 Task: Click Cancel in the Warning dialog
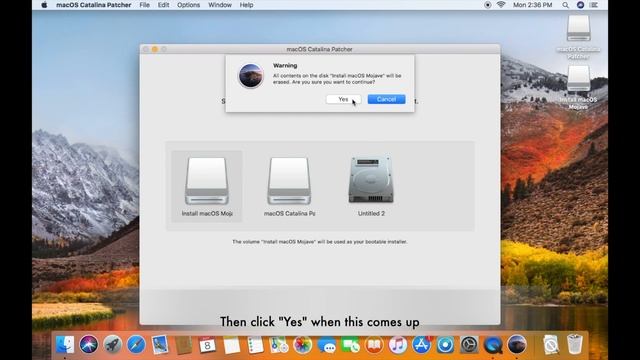(386, 99)
